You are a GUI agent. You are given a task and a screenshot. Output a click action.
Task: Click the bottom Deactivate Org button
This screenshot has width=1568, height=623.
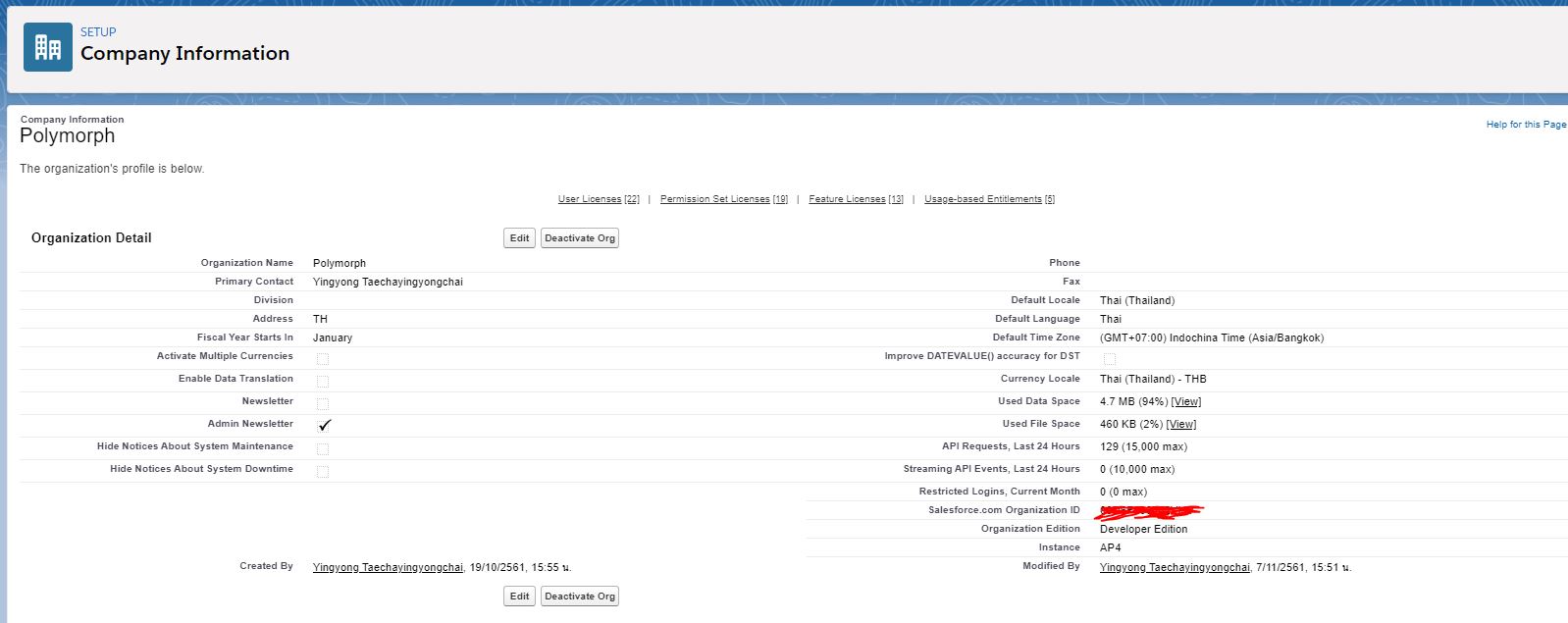pyautogui.click(x=580, y=597)
